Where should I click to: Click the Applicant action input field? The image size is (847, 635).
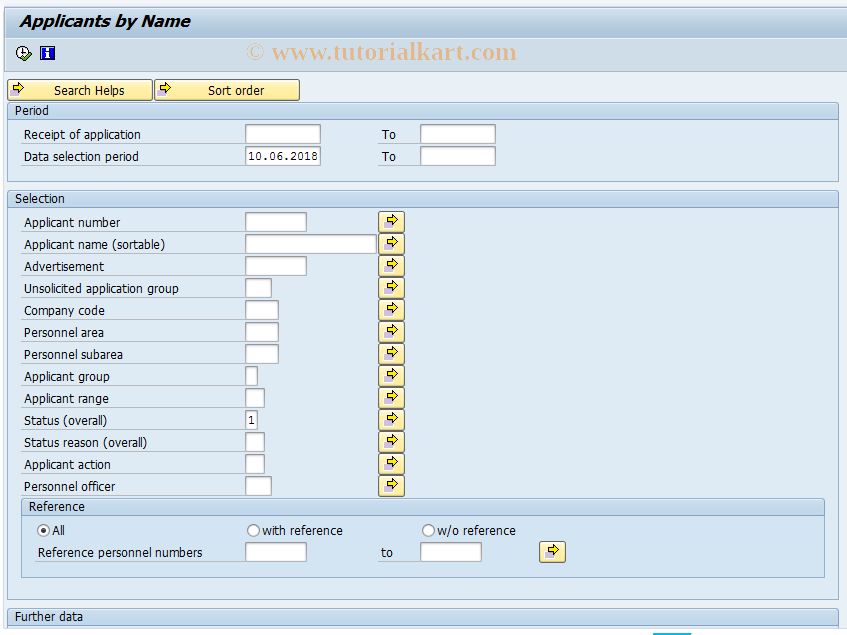click(x=254, y=464)
